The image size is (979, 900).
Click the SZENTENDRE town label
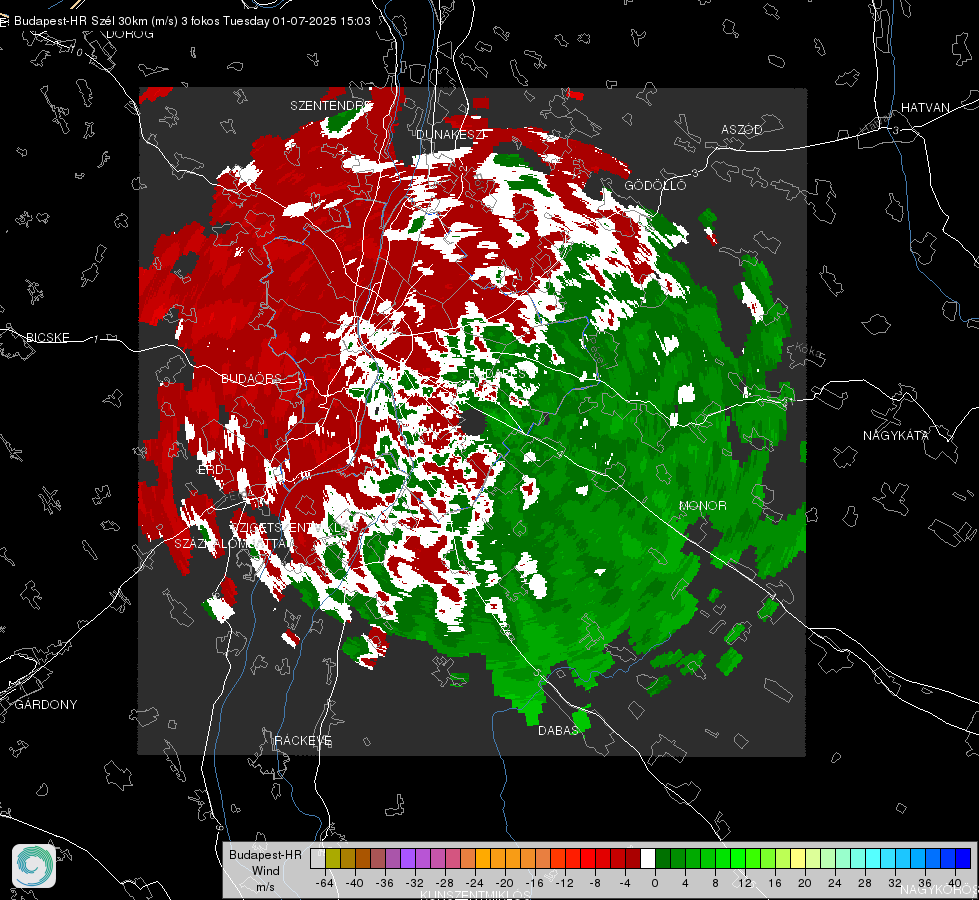(329, 106)
